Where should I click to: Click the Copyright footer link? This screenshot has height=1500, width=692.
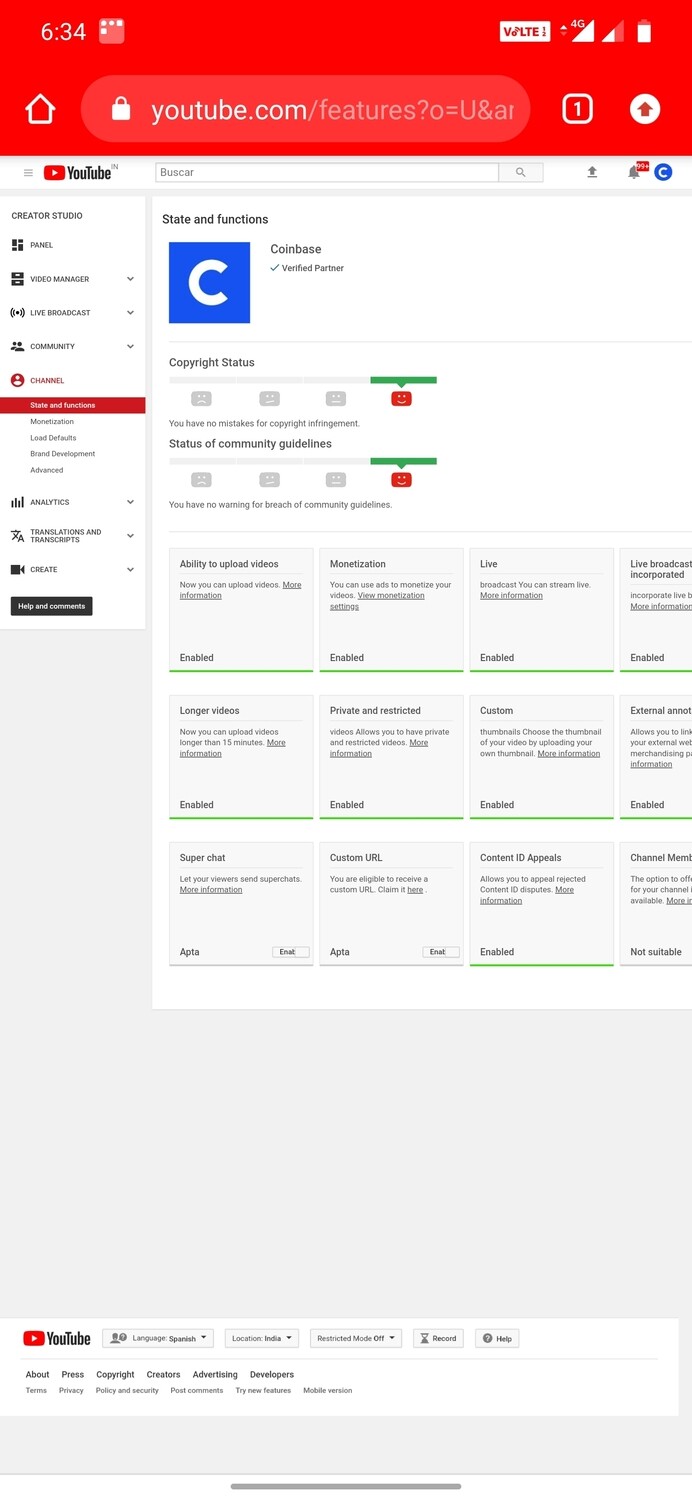[x=115, y=1375]
